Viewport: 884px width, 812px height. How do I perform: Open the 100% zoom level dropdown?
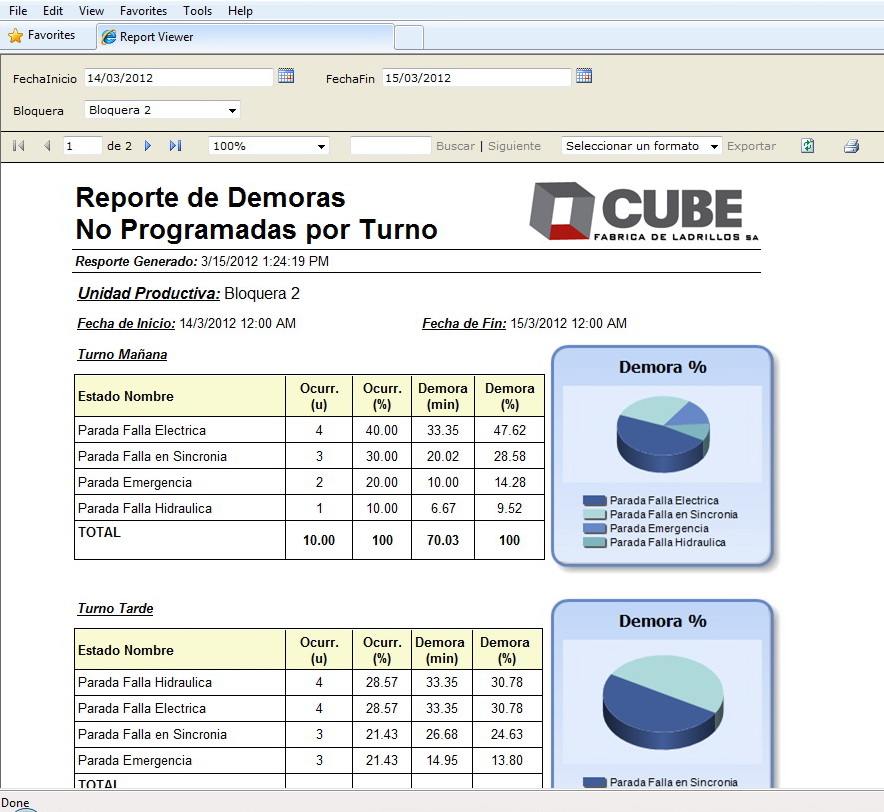[321, 146]
